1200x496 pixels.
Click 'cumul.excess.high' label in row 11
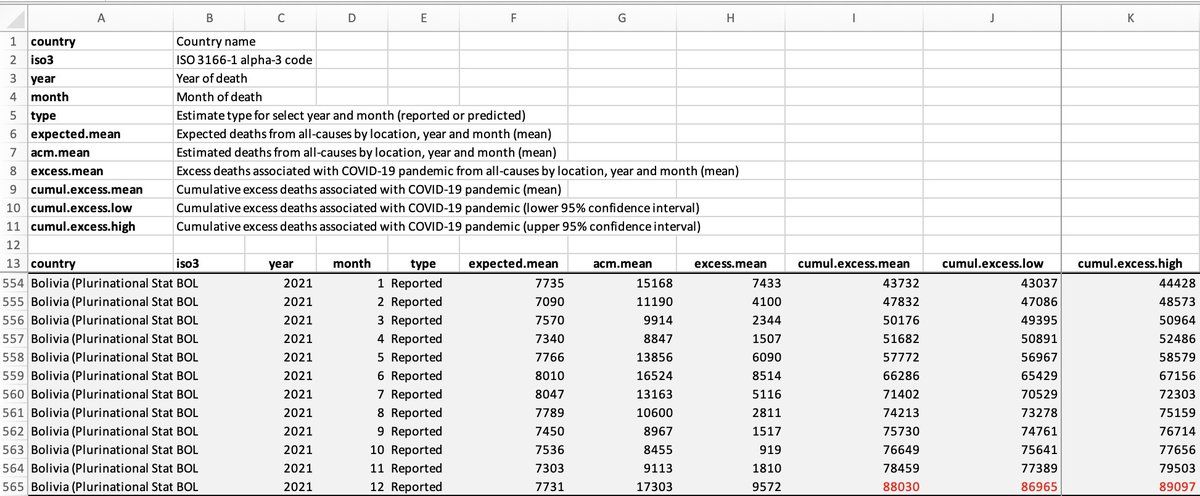tap(83, 227)
